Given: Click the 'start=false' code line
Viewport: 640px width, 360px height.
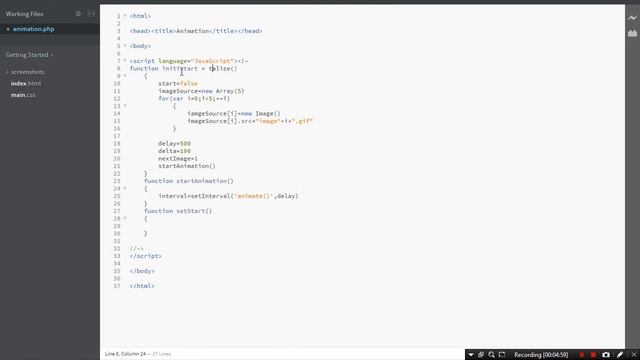Looking at the screenshot, I should [178, 84].
